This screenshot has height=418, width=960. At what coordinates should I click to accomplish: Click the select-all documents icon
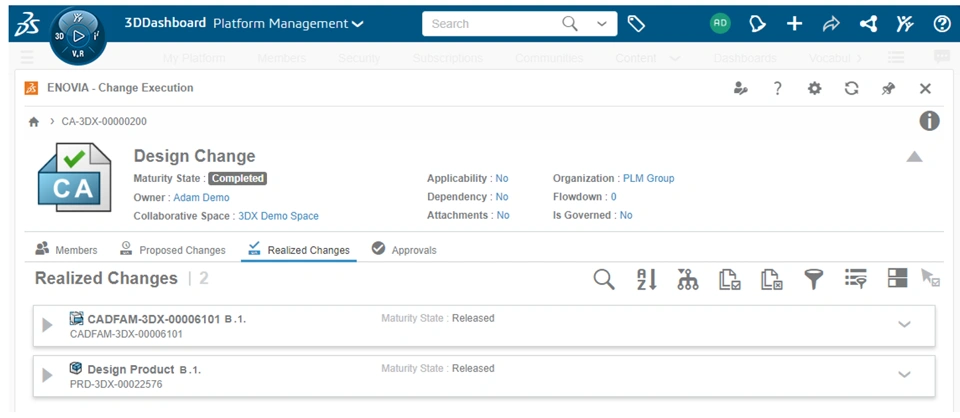pos(730,280)
